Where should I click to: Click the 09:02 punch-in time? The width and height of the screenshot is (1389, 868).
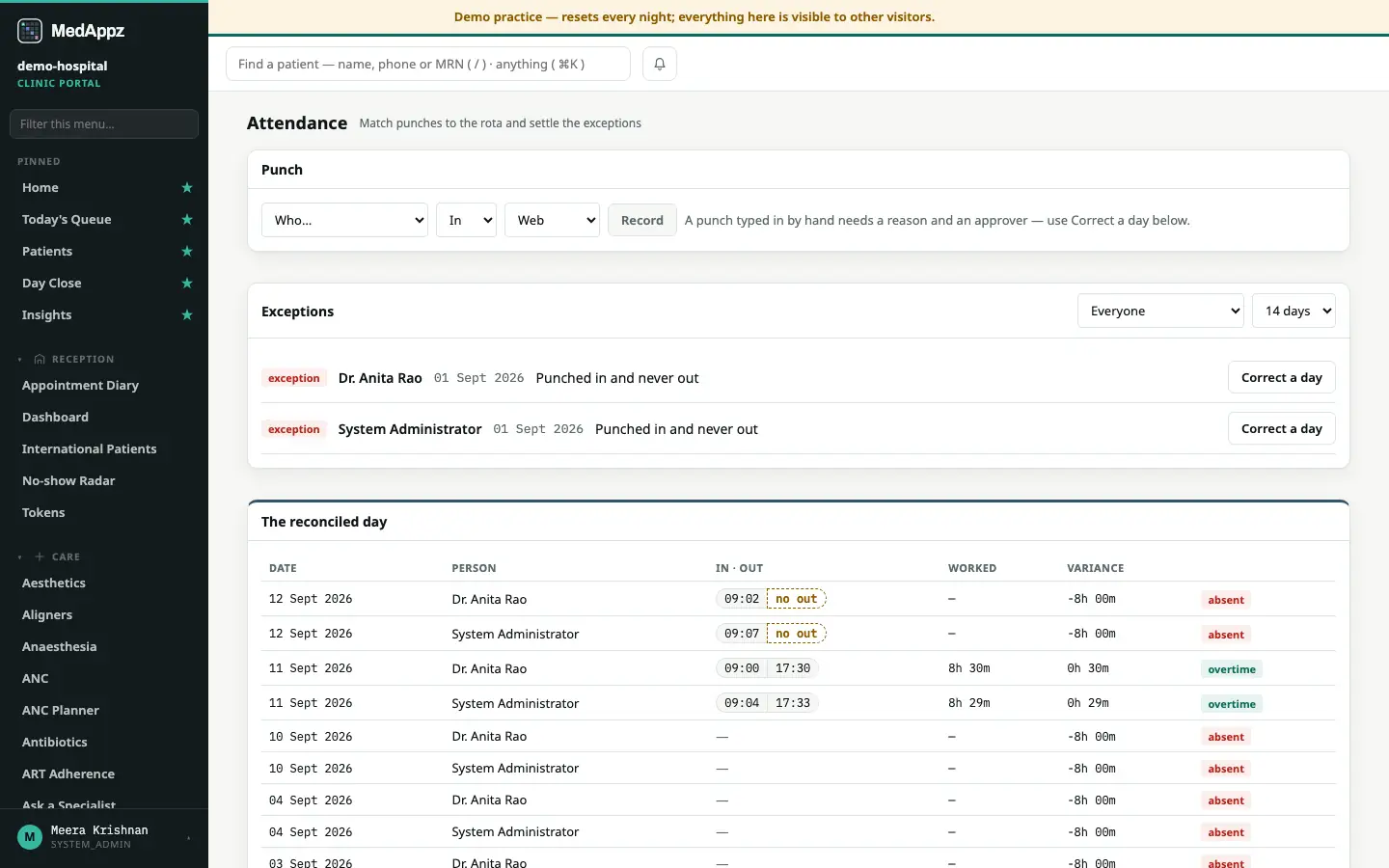(x=742, y=599)
